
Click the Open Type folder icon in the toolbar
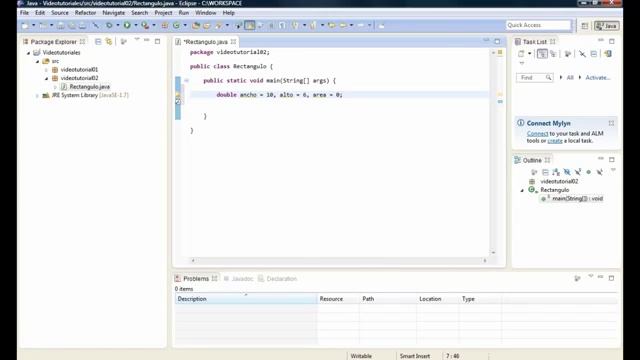coord(196,25)
